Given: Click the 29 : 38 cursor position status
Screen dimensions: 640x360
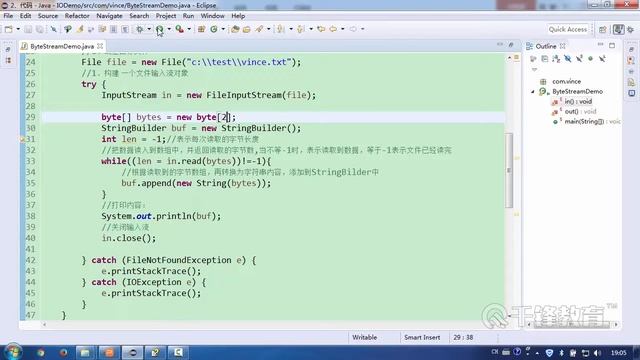Looking at the screenshot, I should (463, 338).
